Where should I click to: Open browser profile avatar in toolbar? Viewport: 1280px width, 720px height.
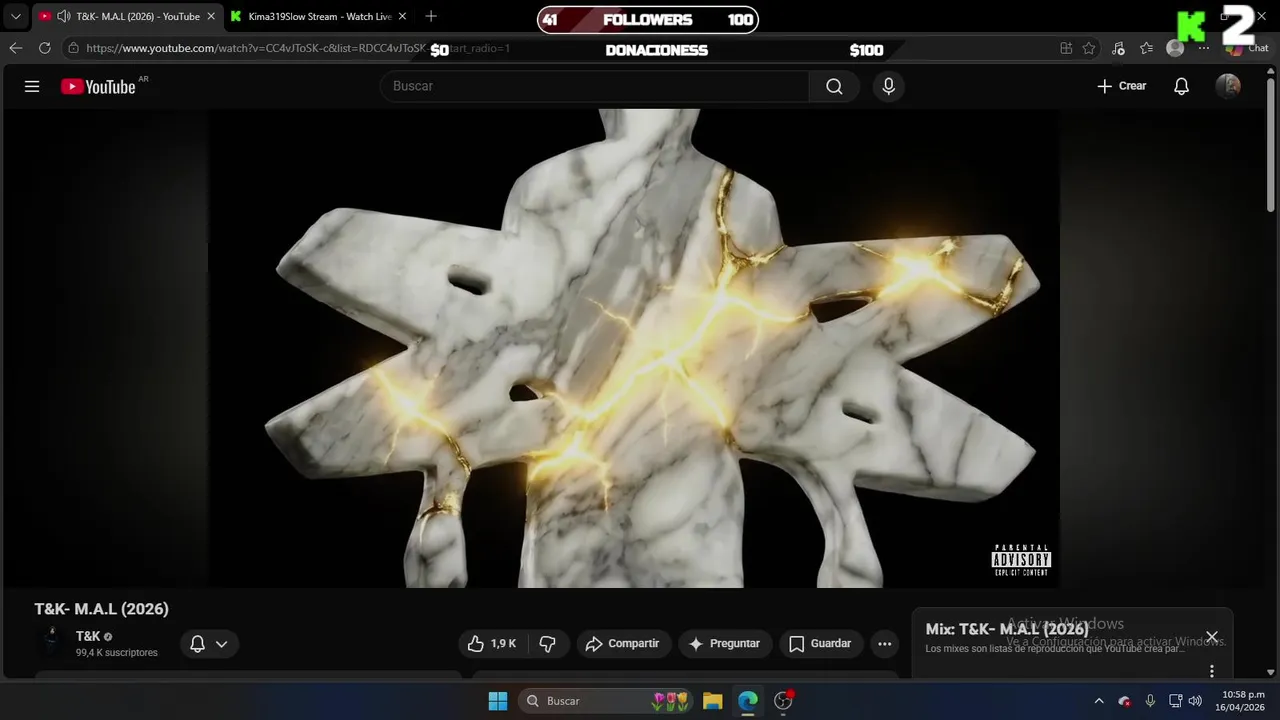(1175, 48)
